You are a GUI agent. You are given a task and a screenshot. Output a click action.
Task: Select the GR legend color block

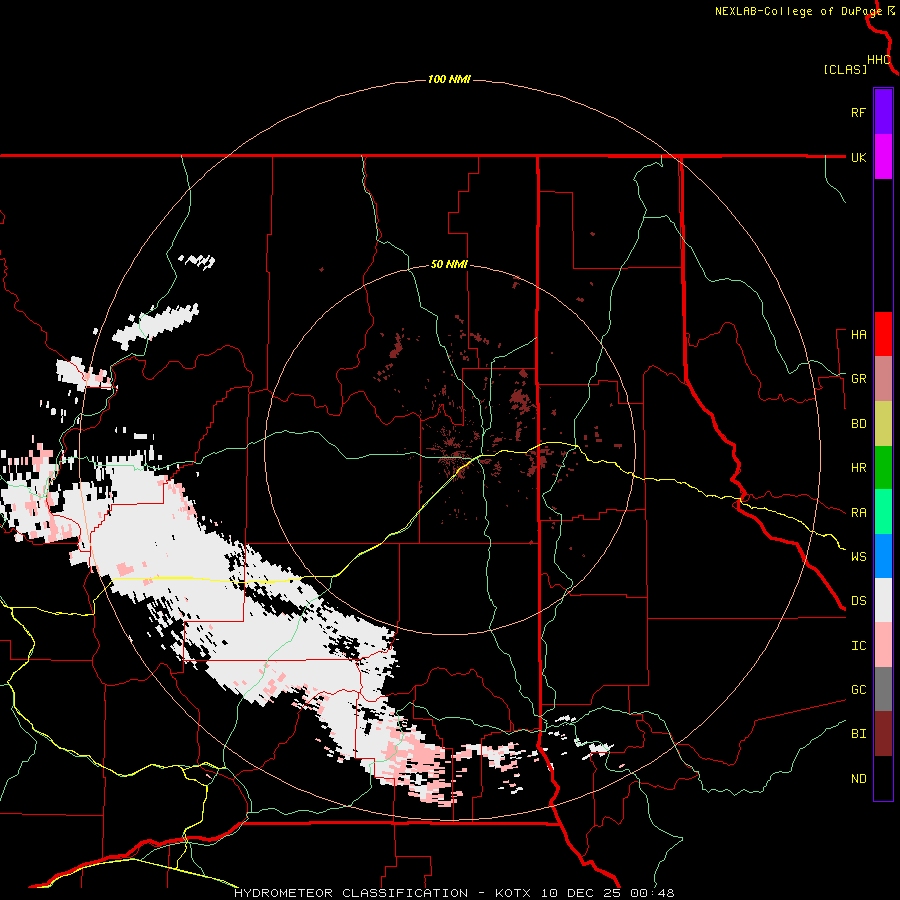pos(883,378)
